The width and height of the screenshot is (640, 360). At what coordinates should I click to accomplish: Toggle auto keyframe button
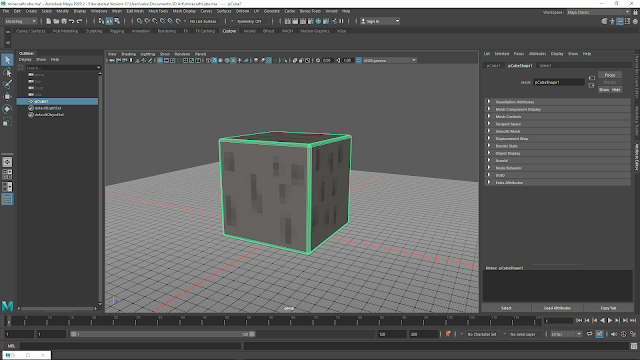tap(448, 334)
